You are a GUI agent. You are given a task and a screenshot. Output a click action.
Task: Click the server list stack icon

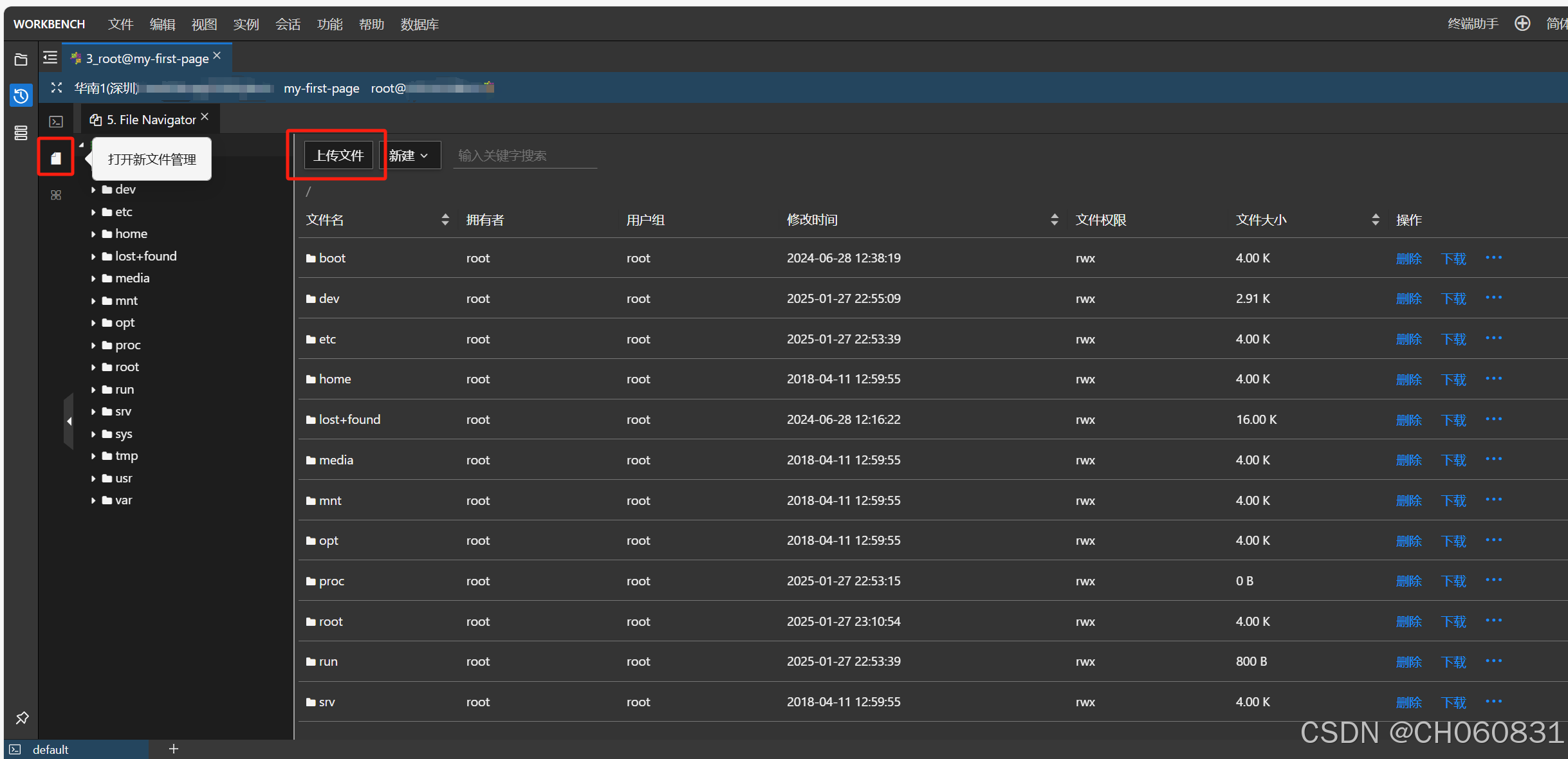21,133
